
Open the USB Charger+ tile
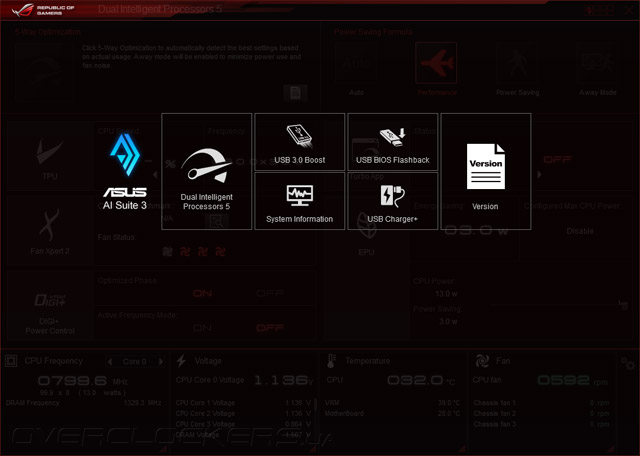click(393, 201)
